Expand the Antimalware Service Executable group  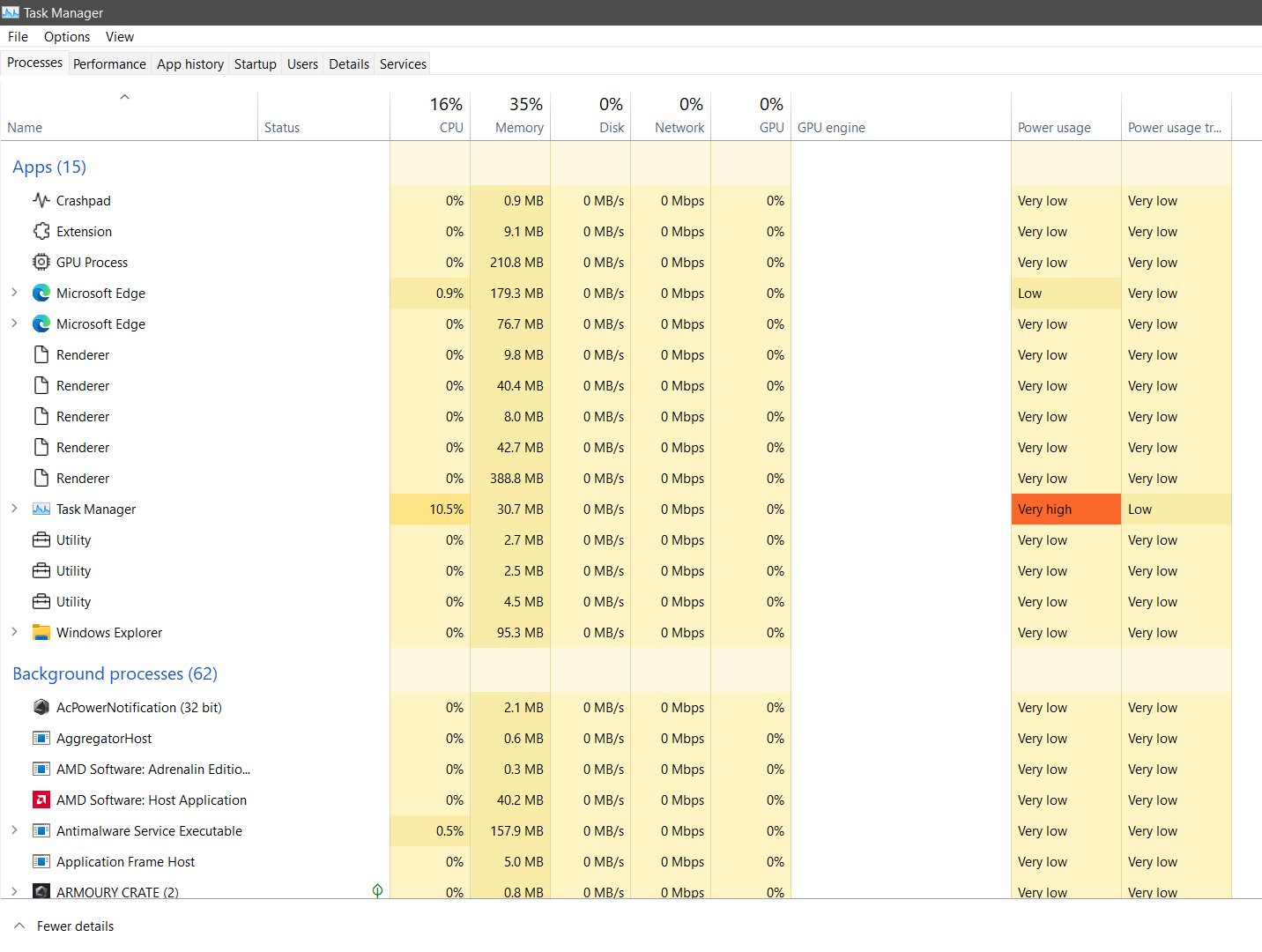click(14, 830)
